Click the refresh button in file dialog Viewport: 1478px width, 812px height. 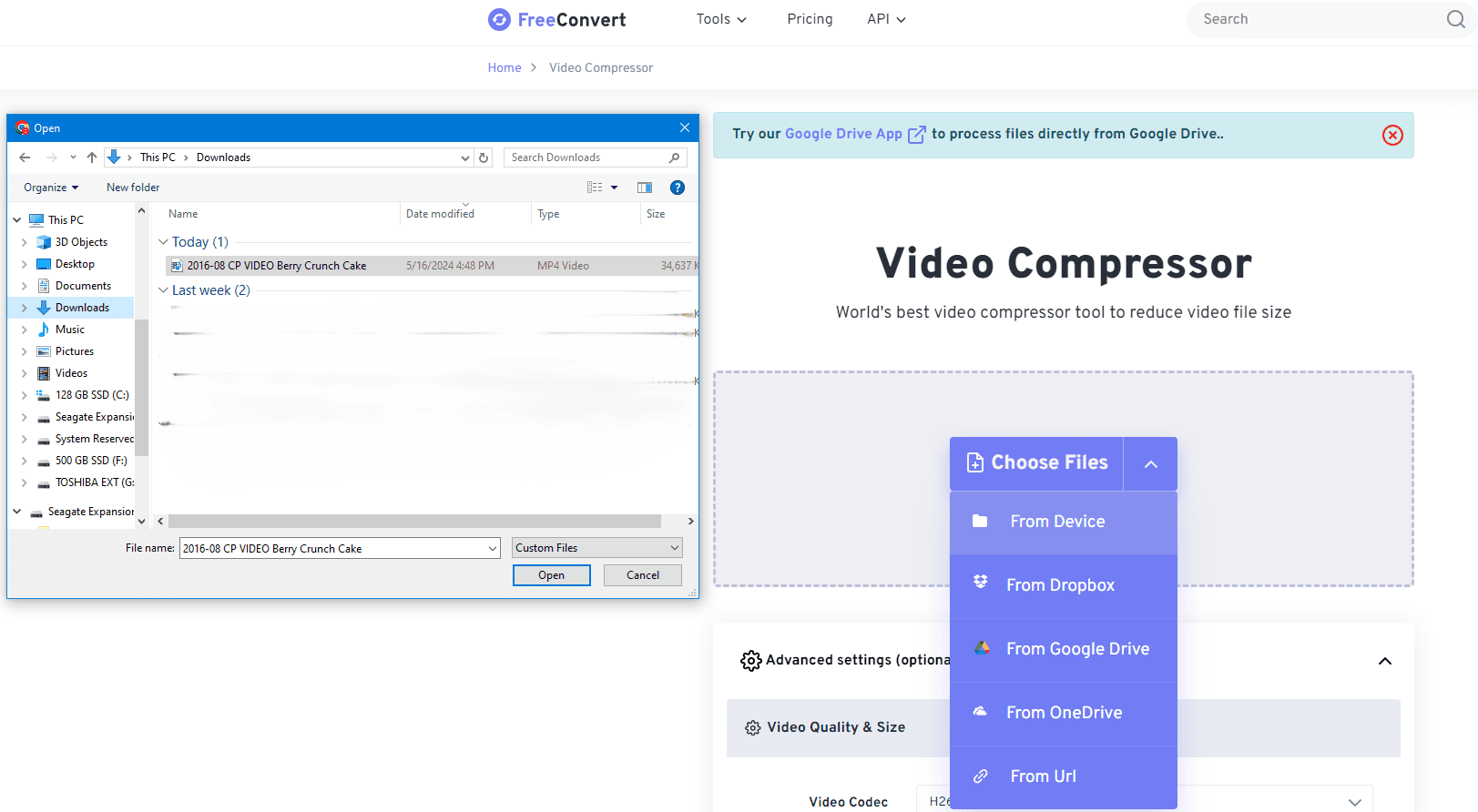[x=484, y=157]
